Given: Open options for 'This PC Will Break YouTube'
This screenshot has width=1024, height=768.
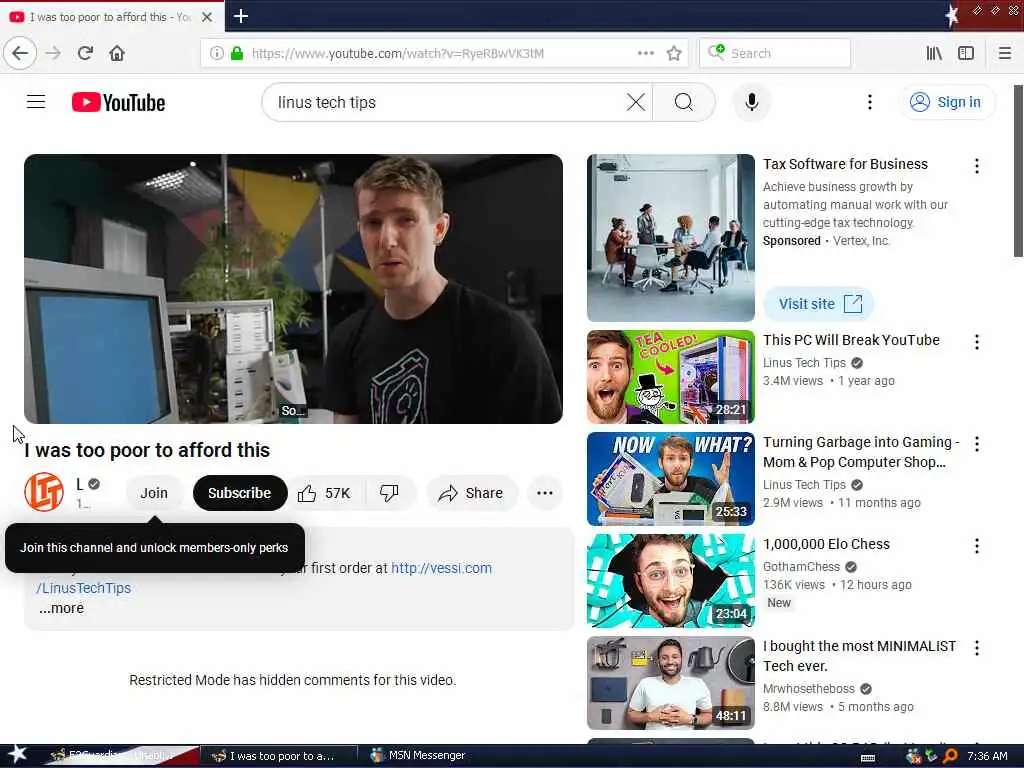Looking at the screenshot, I should 976,342.
